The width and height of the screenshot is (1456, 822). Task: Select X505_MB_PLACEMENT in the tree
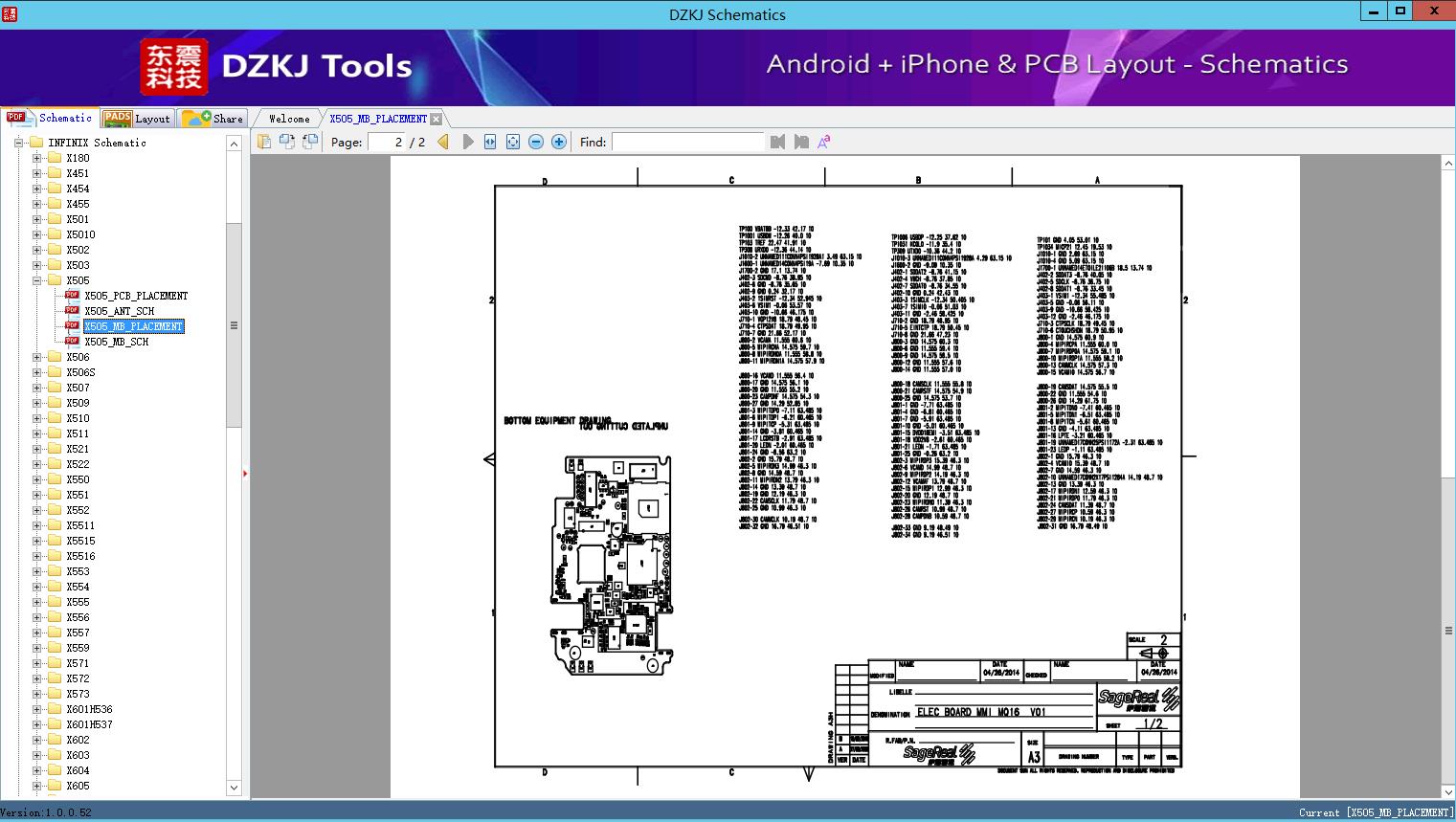[133, 326]
